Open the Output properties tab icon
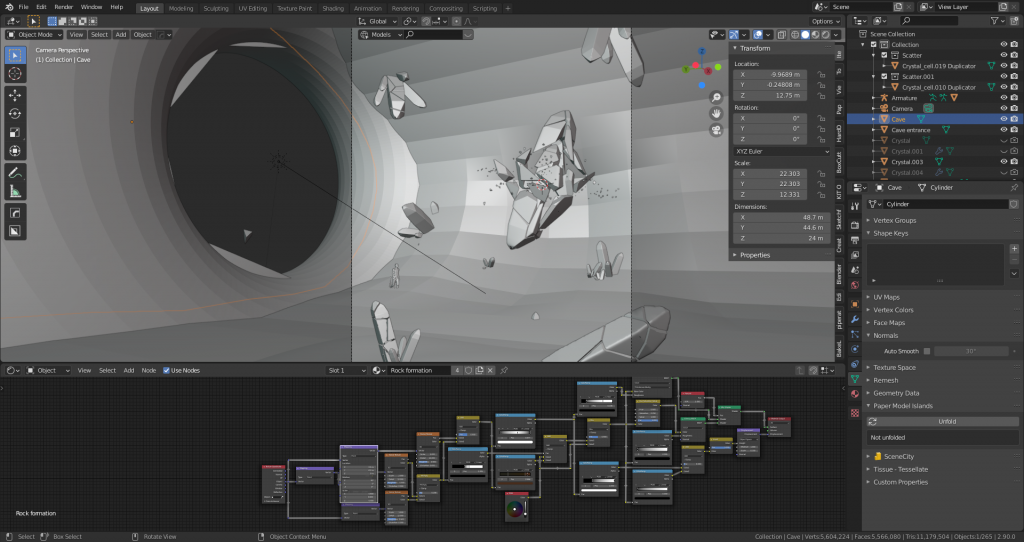 point(855,240)
